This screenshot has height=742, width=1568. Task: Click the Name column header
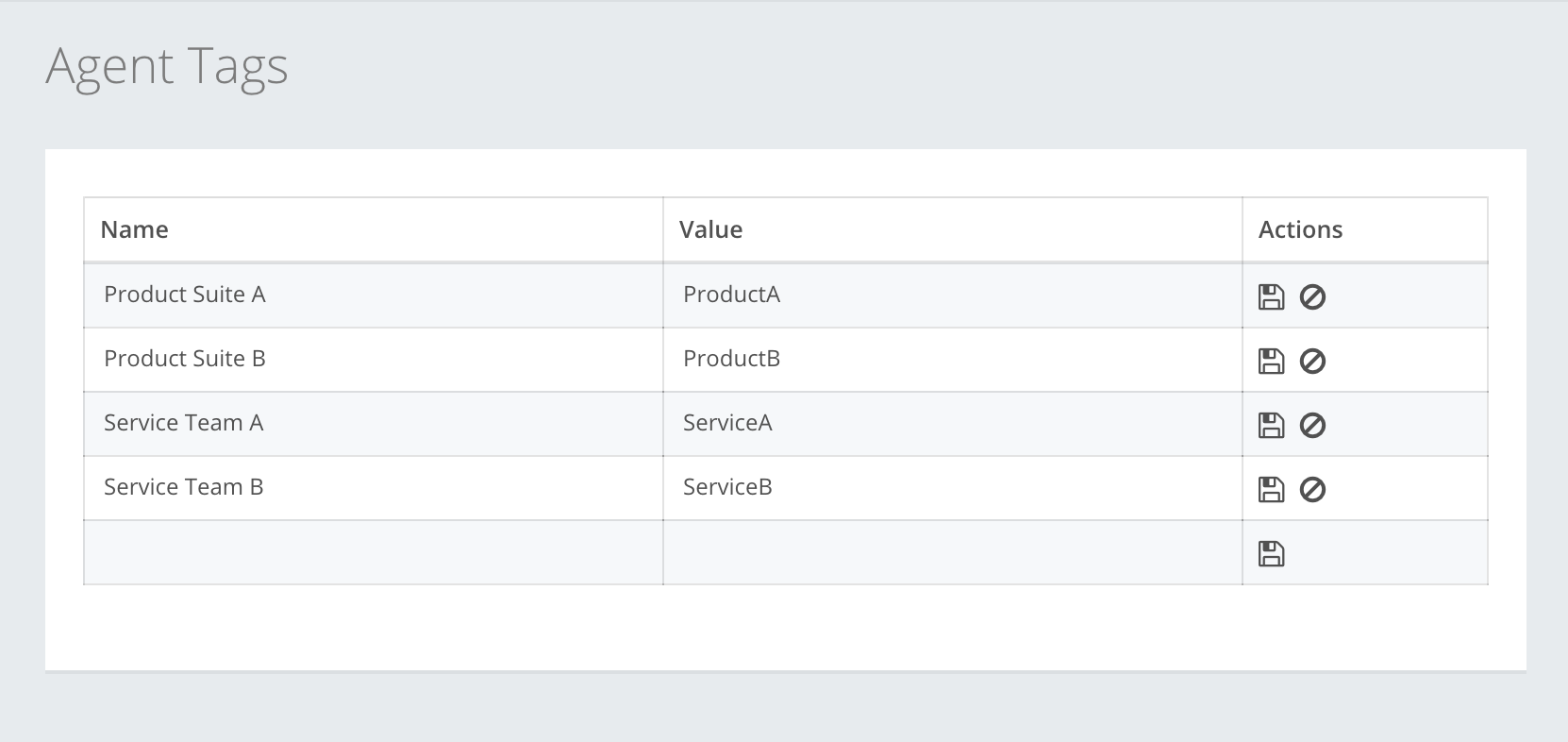pos(135,230)
